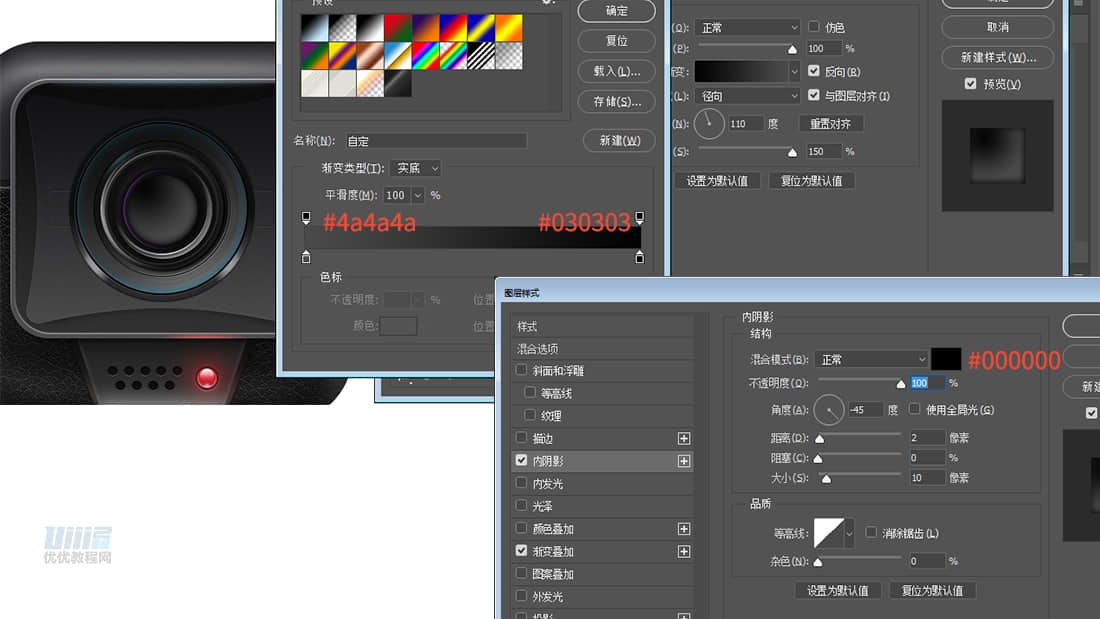Uncheck the 反向 reverse checkbox
The height and width of the screenshot is (619, 1100).
[x=814, y=71]
